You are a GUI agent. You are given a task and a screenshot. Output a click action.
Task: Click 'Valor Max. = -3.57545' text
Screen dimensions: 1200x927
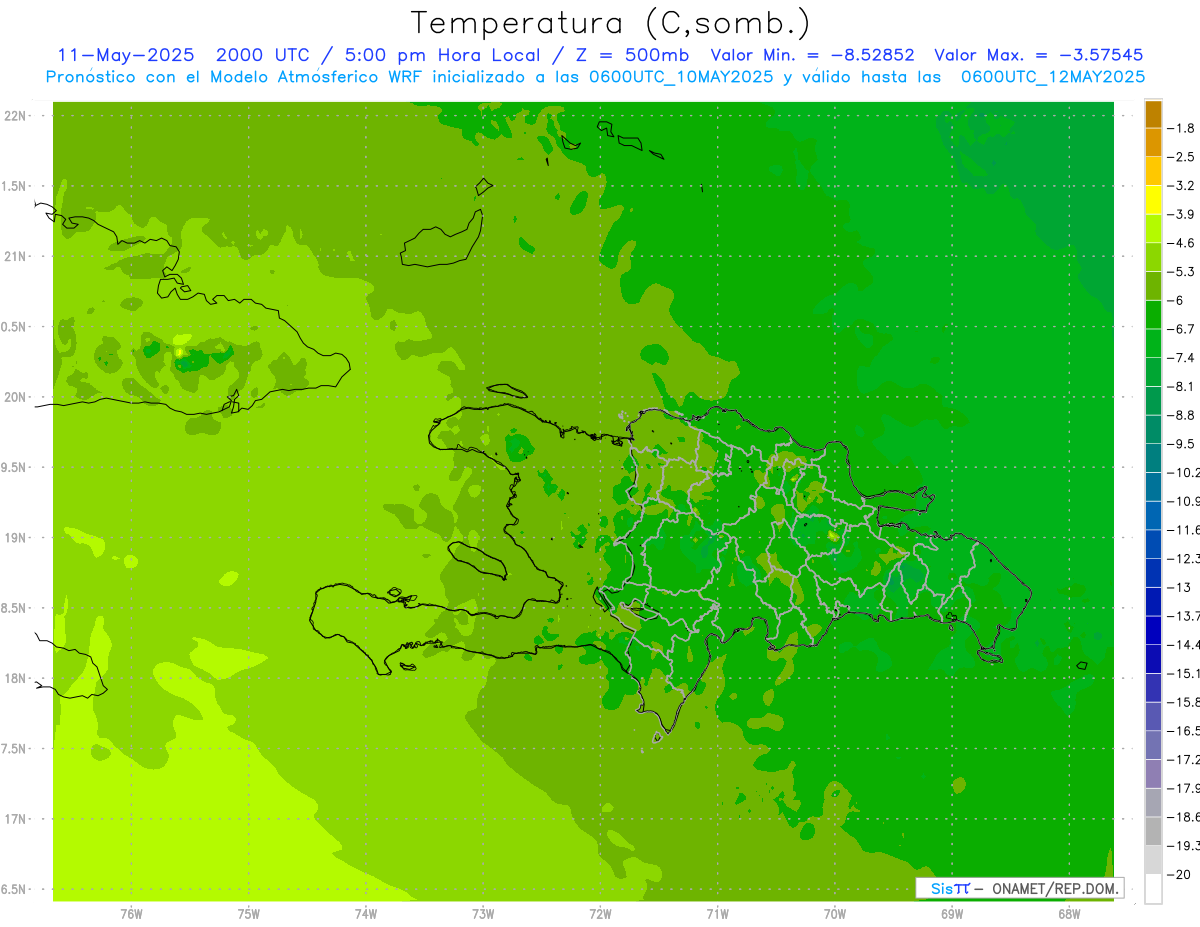(x=1038, y=55)
